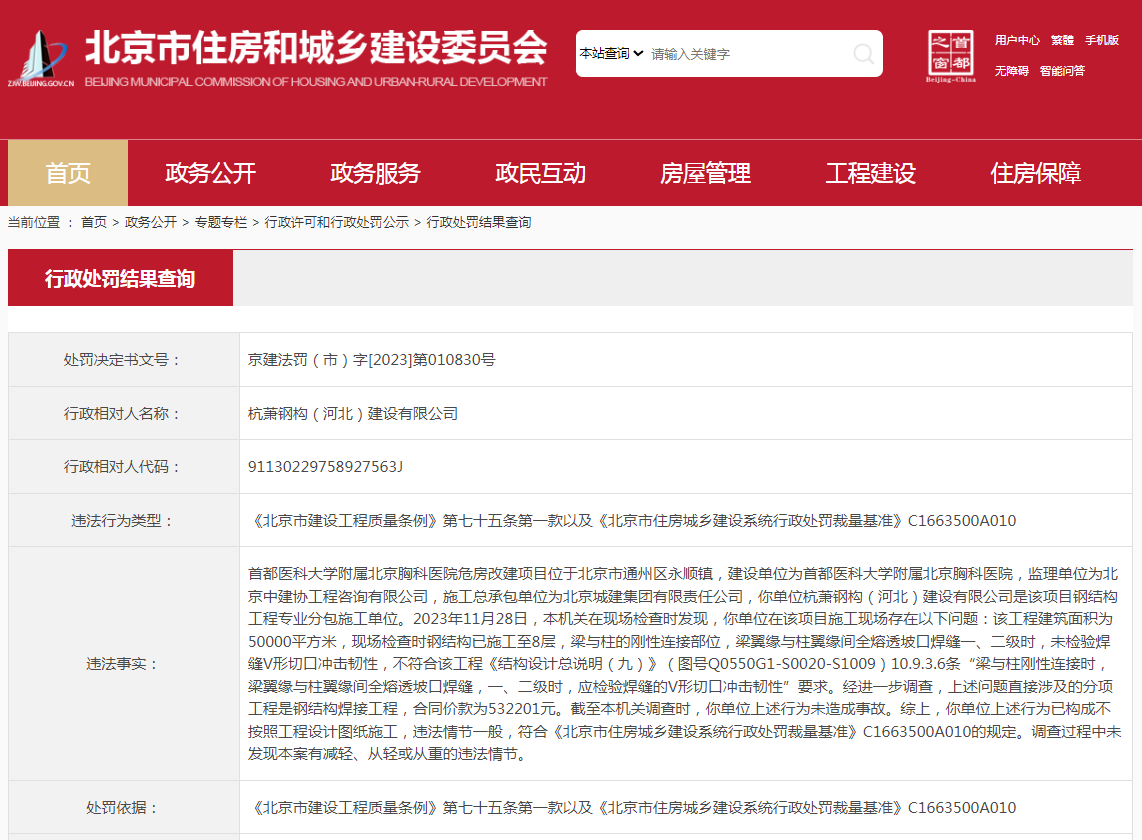The height and width of the screenshot is (840, 1142).
Task: Select the code 91130229758927563J
Action: point(326,467)
